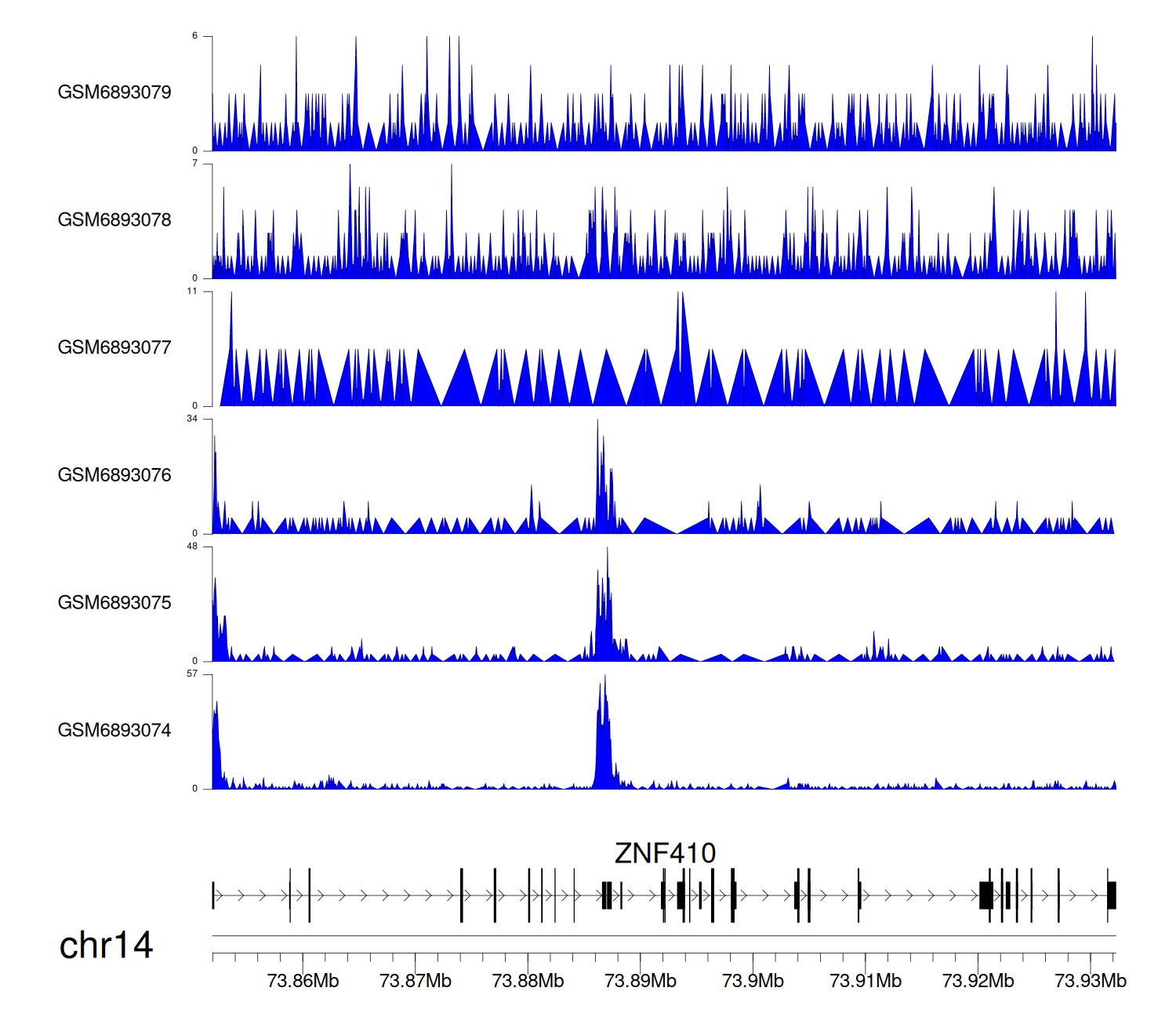
Task: Click the y-axis maximum value 48
Action: point(192,547)
